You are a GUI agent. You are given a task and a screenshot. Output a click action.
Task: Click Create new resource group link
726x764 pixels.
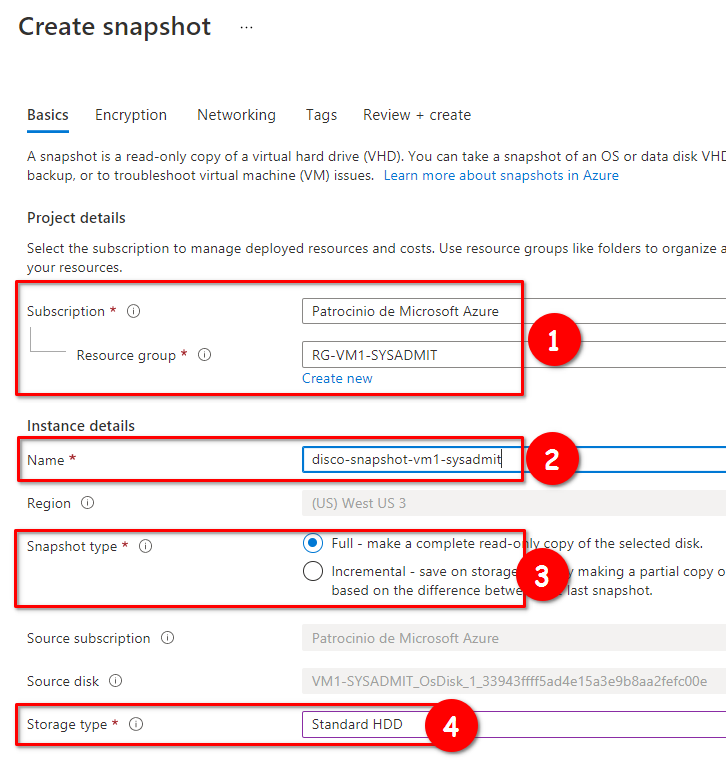(337, 378)
